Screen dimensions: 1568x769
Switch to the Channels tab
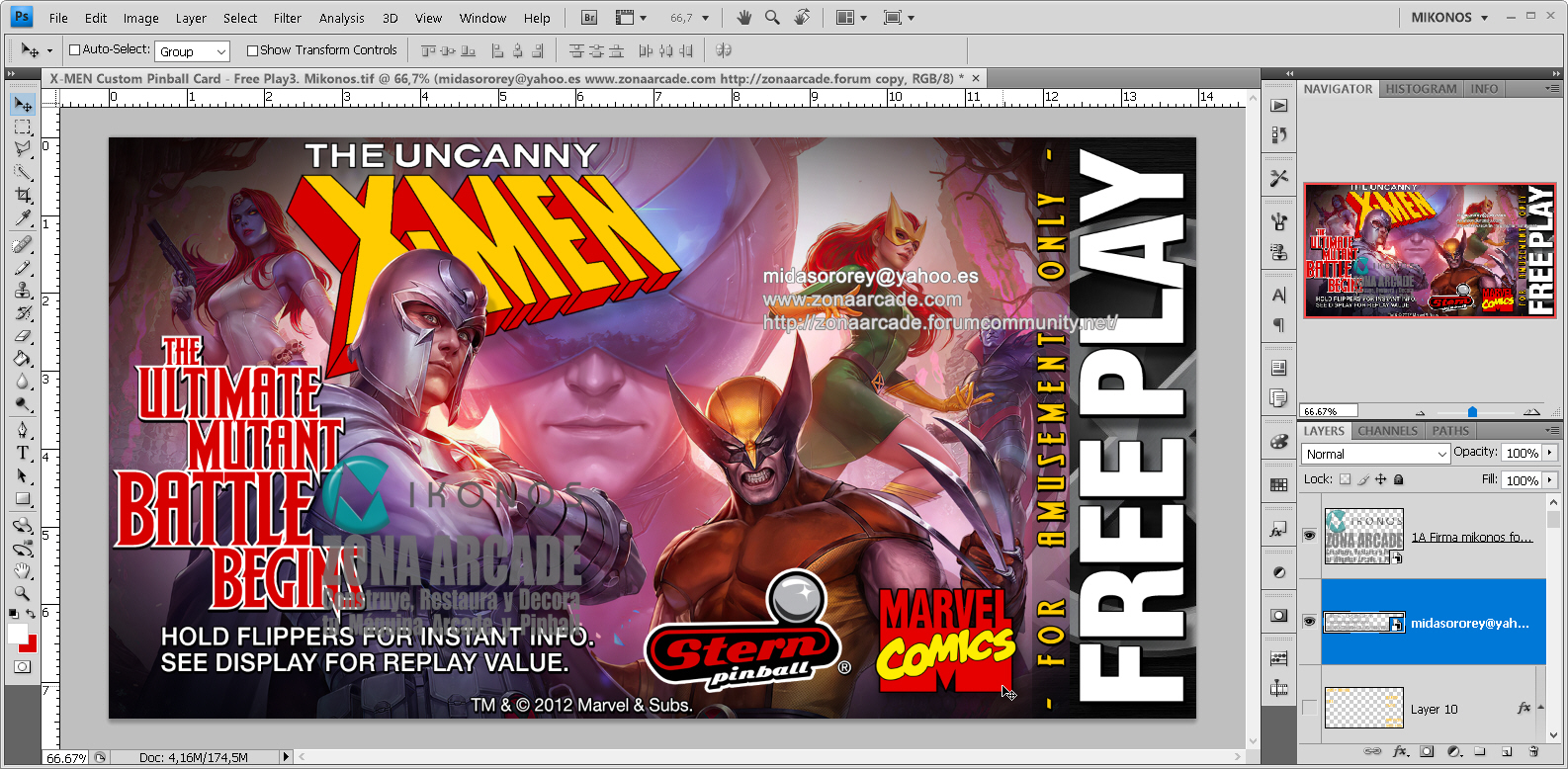[1387, 431]
